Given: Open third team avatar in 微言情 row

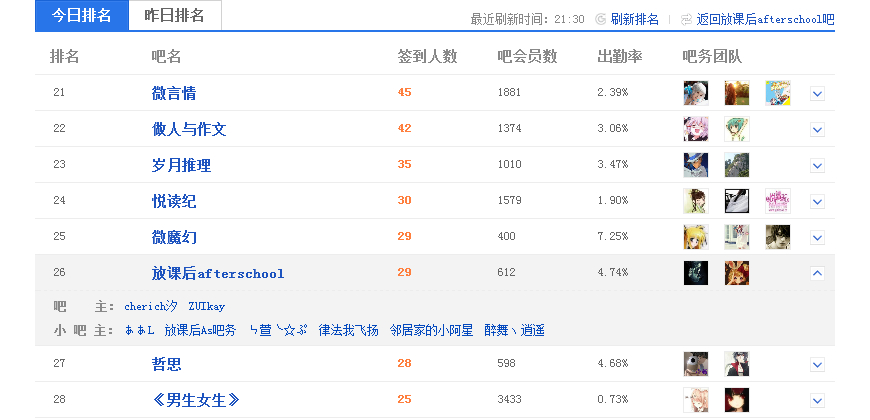Looking at the screenshot, I should pyautogui.click(x=778, y=93).
